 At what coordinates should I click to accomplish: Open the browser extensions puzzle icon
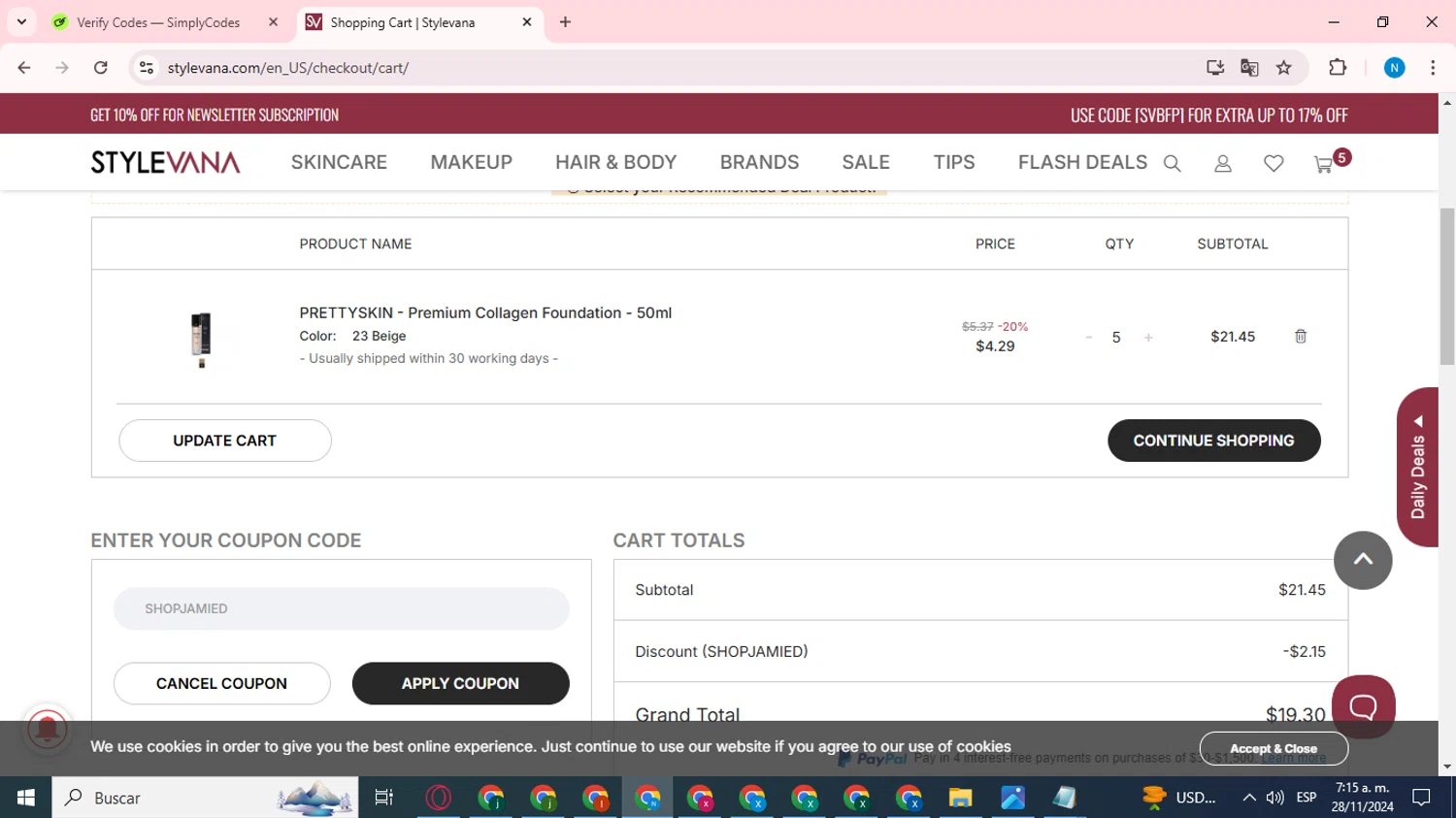click(x=1338, y=68)
